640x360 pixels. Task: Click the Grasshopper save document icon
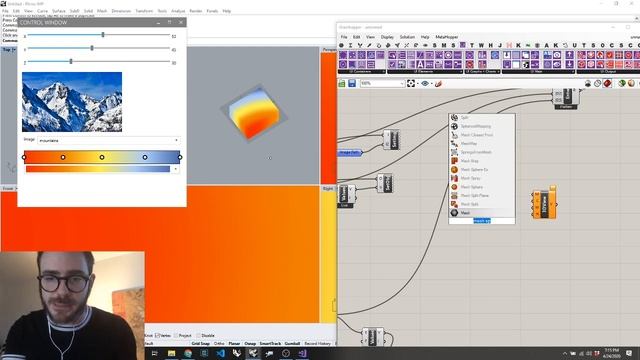point(352,83)
